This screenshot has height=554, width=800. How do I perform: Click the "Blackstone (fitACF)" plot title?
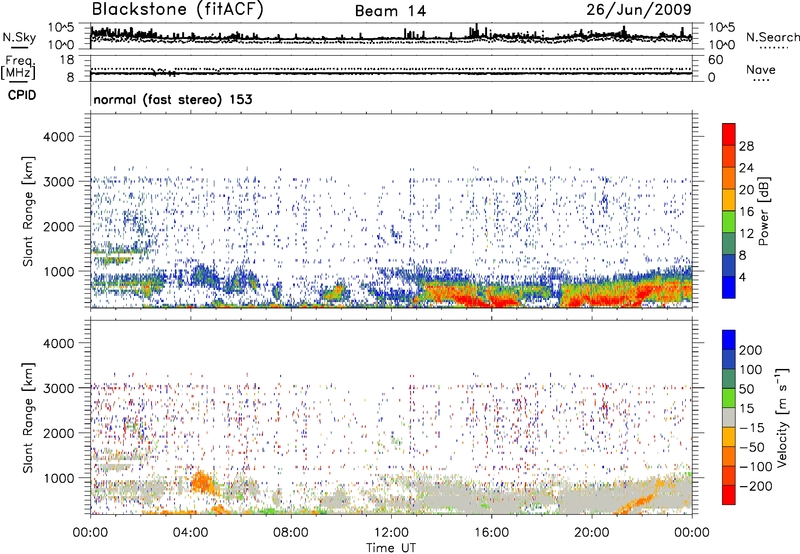click(177, 9)
